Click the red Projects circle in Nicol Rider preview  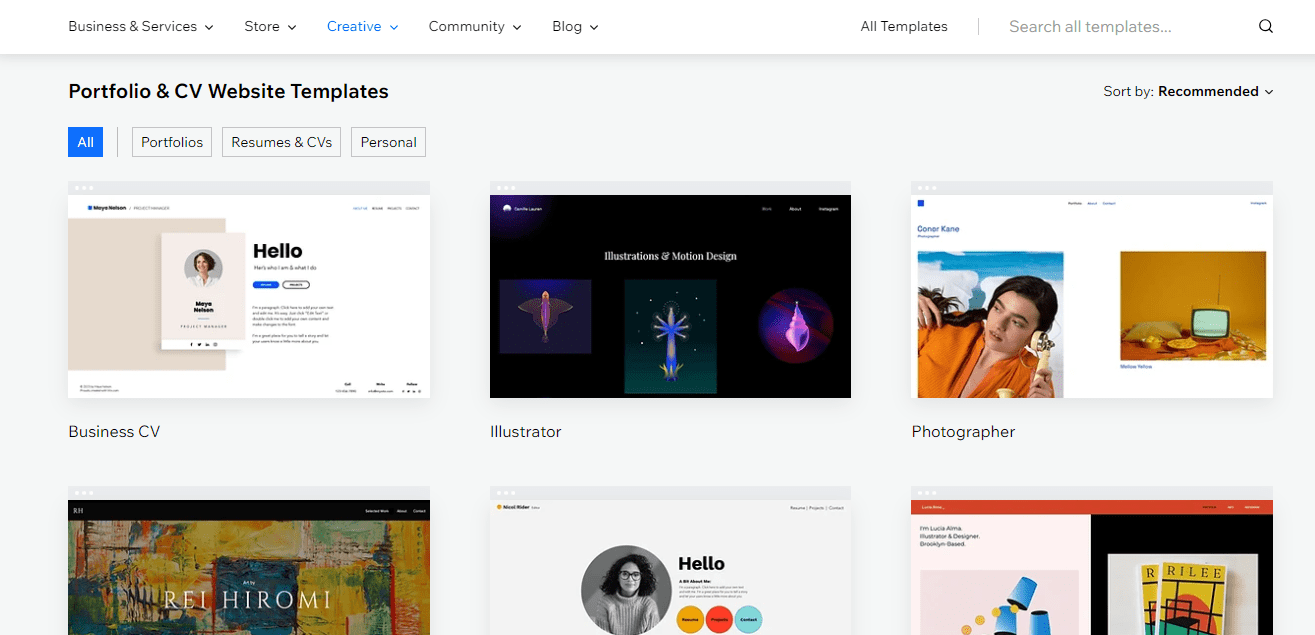point(719,619)
